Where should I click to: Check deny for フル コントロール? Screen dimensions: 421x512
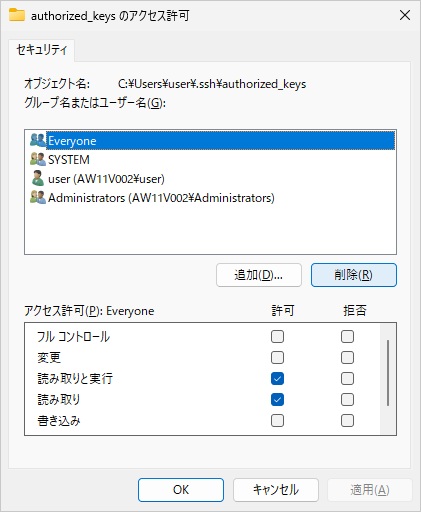[347, 337]
